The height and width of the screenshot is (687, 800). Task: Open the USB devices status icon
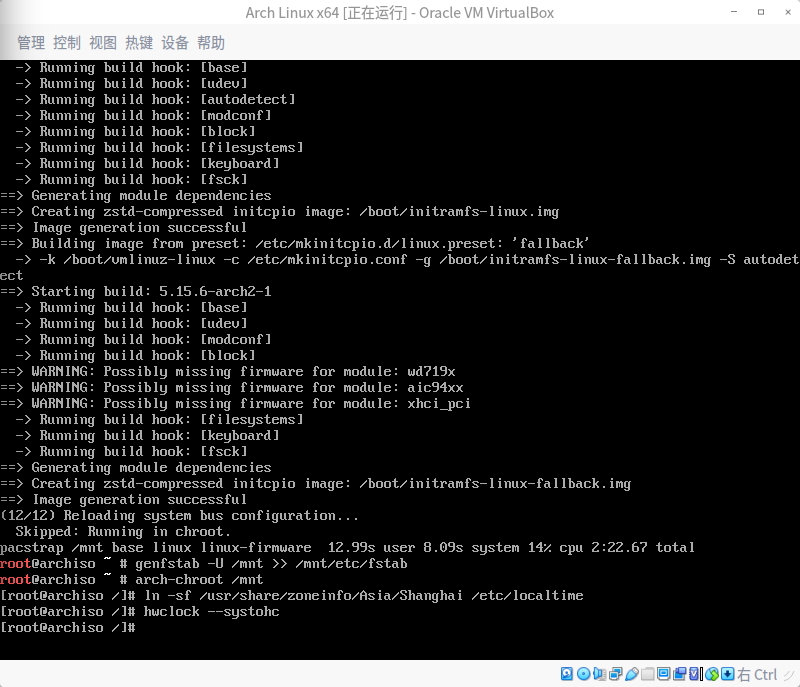coord(632,674)
